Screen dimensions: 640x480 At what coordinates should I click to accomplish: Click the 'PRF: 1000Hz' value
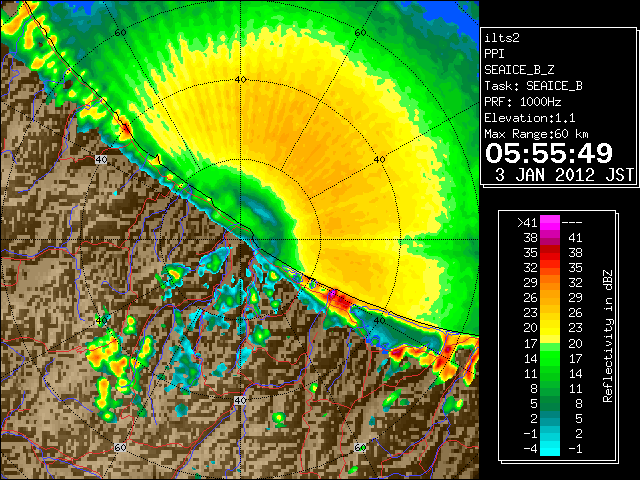pyautogui.click(x=523, y=102)
